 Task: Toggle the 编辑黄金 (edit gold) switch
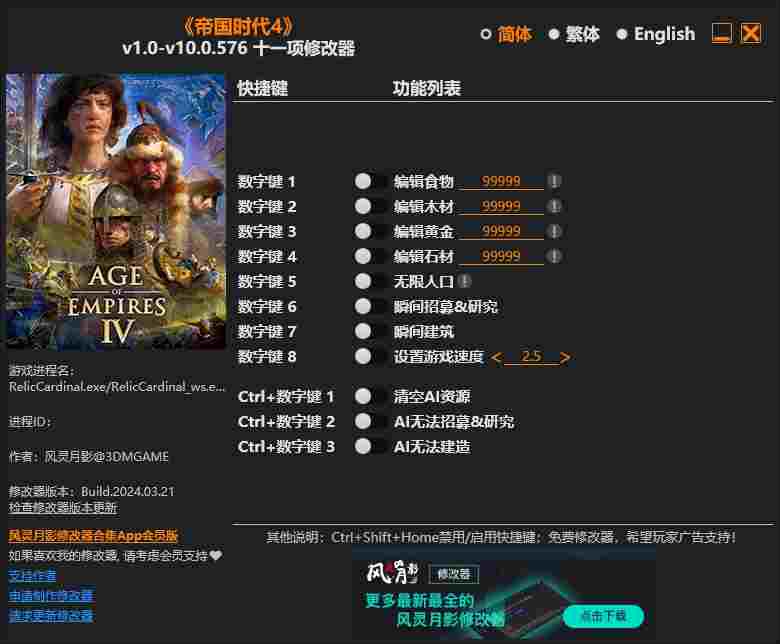[371, 231]
